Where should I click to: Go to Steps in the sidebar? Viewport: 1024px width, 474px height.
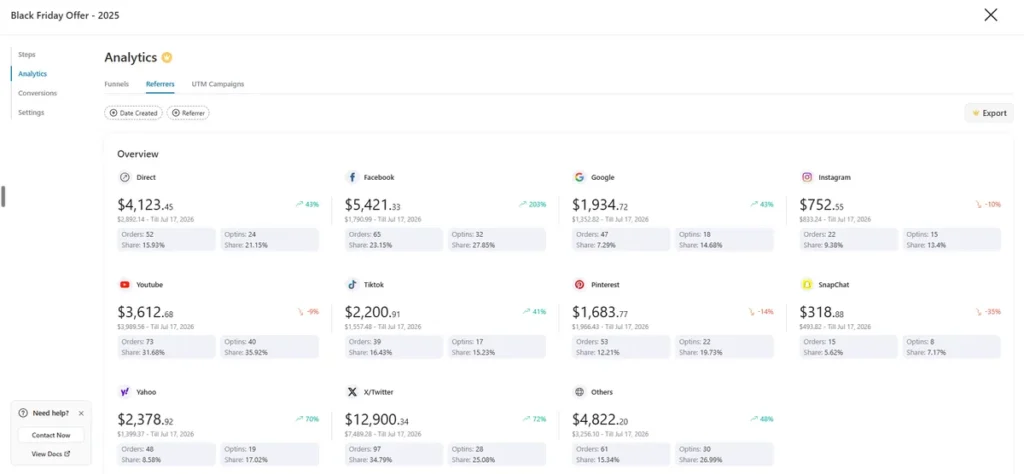coord(27,54)
